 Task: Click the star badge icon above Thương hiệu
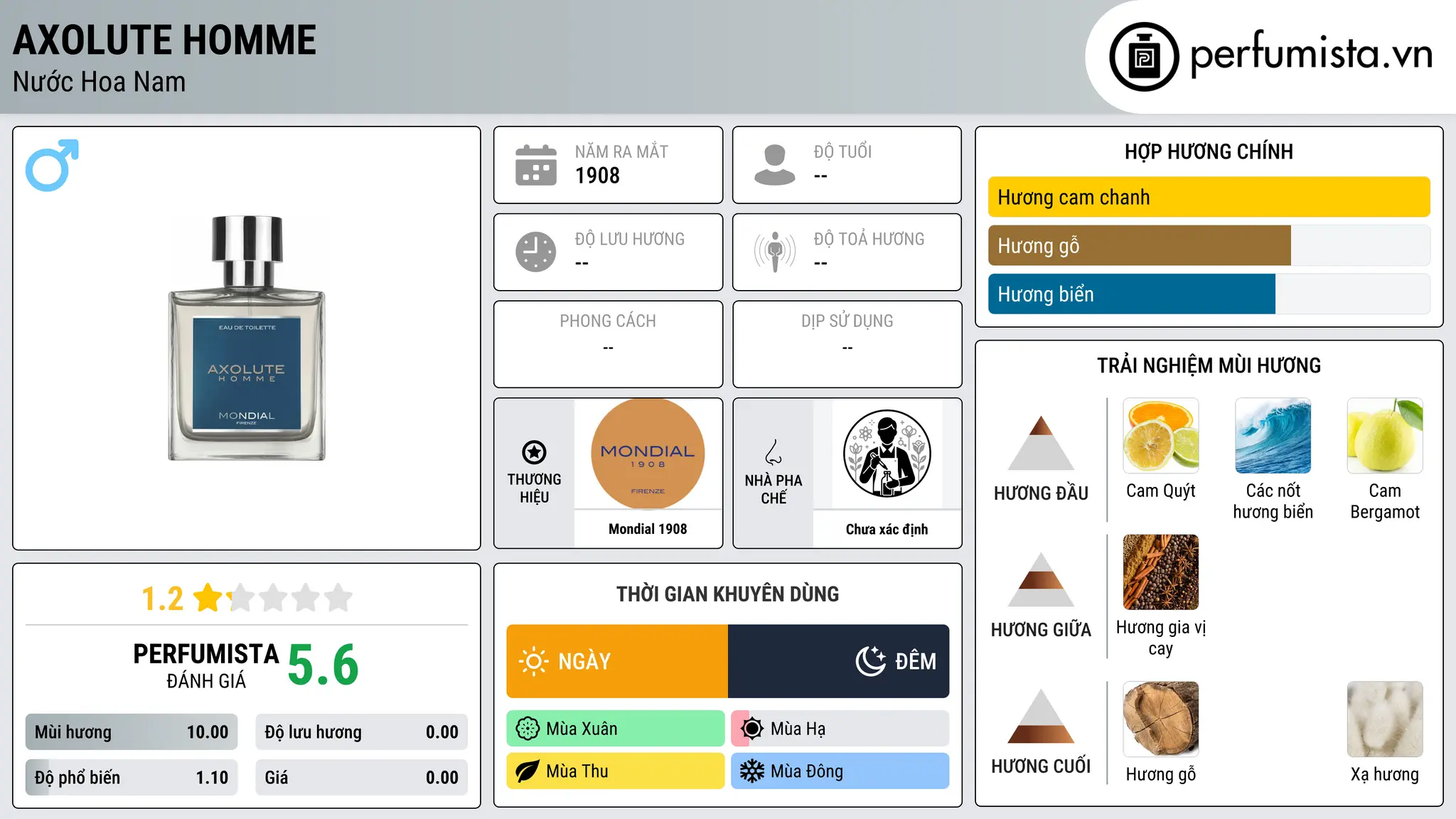pyautogui.click(x=534, y=452)
